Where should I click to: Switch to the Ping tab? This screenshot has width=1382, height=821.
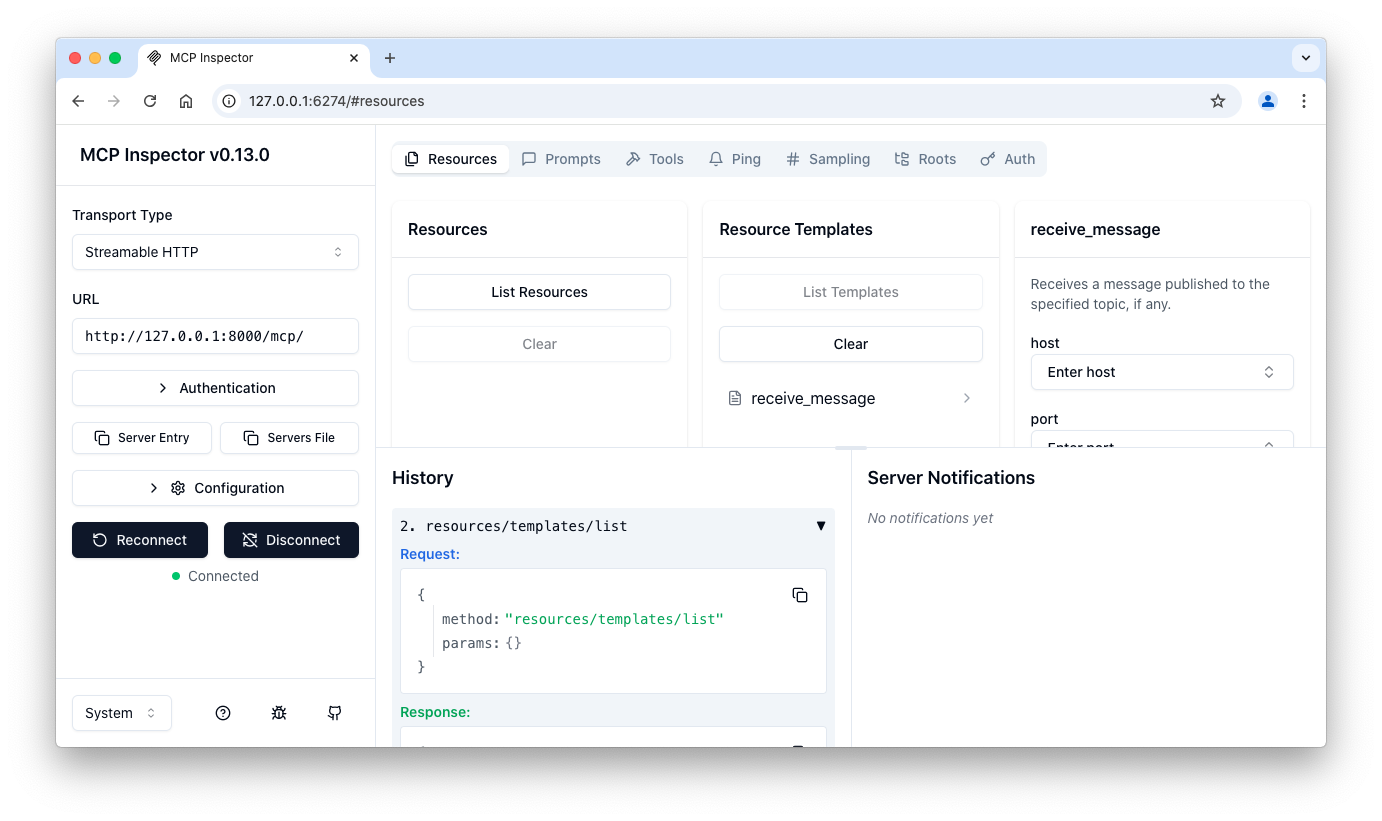735,159
